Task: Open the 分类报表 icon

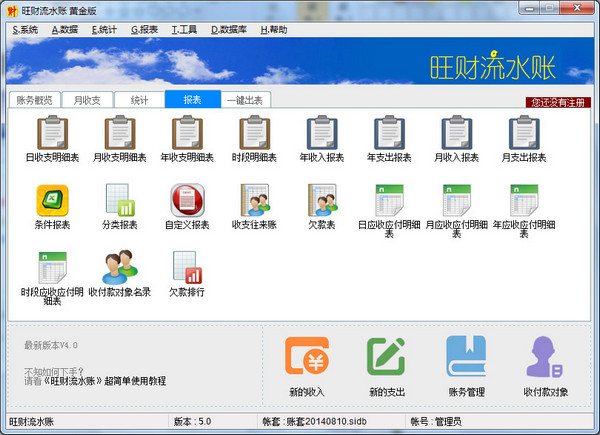Action: pos(120,200)
